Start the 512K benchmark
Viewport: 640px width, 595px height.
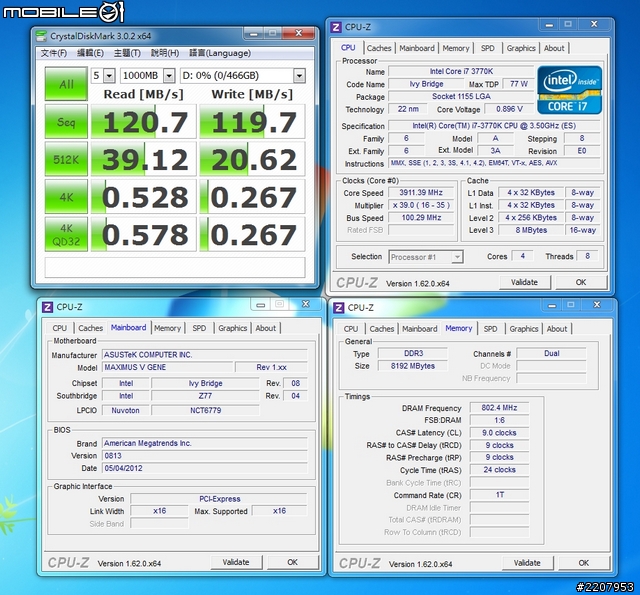tap(66, 160)
